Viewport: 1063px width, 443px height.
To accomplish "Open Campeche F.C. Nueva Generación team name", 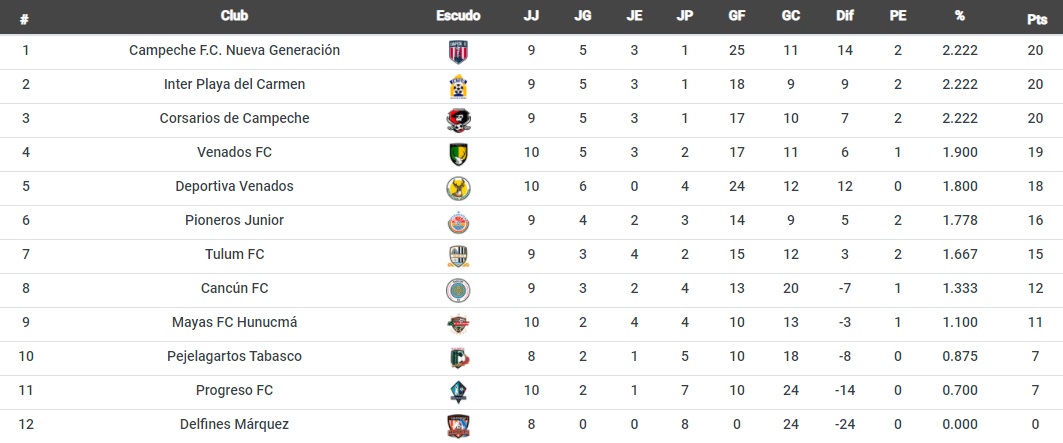I will tap(234, 50).
